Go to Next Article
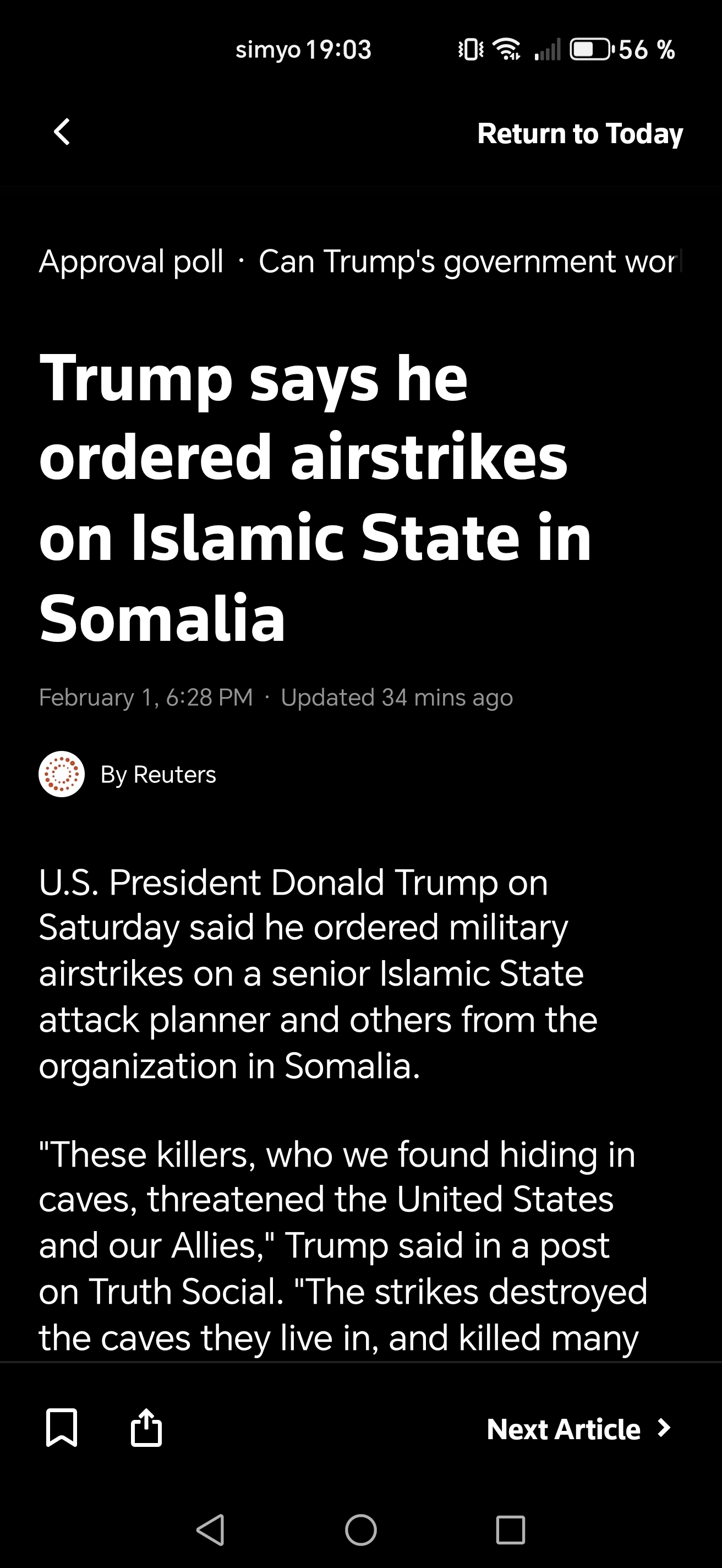This screenshot has height=1568, width=722. [x=564, y=1429]
